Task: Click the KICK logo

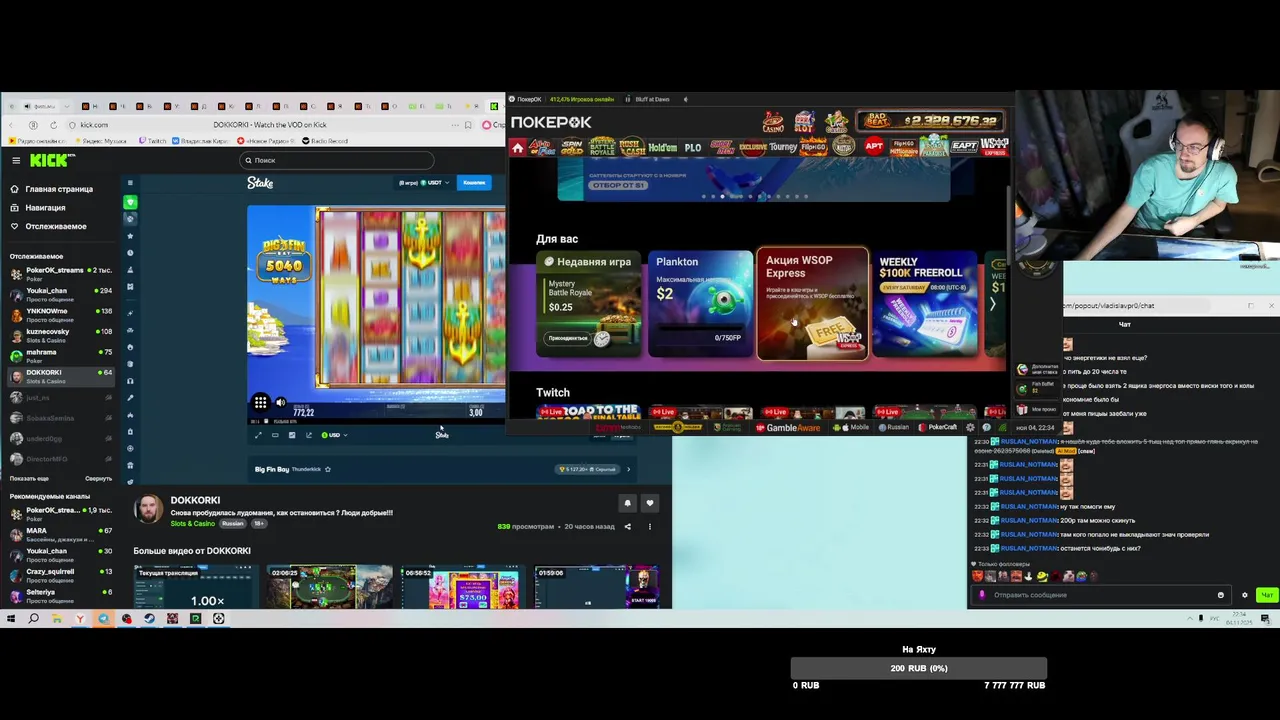Action: coord(50,160)
